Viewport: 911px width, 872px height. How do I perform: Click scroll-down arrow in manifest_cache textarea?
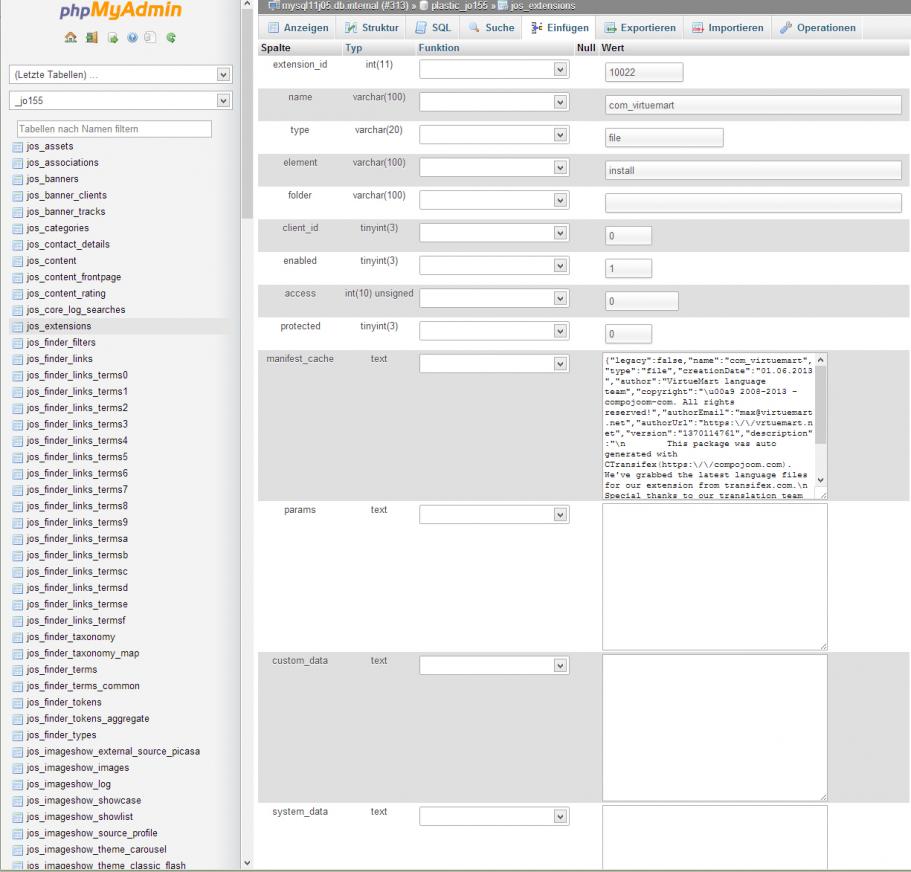tap(821, 480)
